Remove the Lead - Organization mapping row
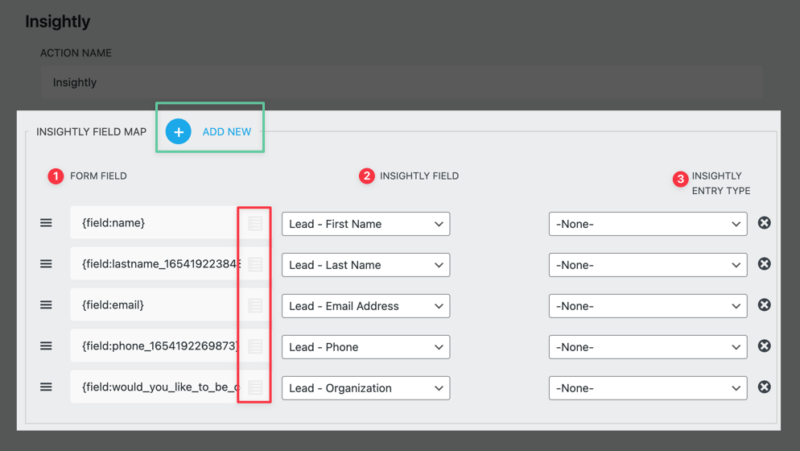The width and height of the screenshot is (800, 451). point(764,387)
